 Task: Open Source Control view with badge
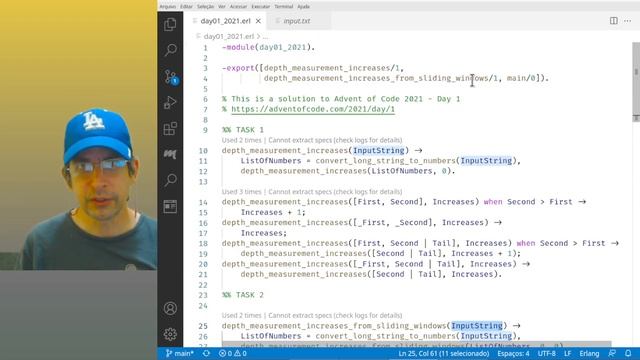[171, 77]
